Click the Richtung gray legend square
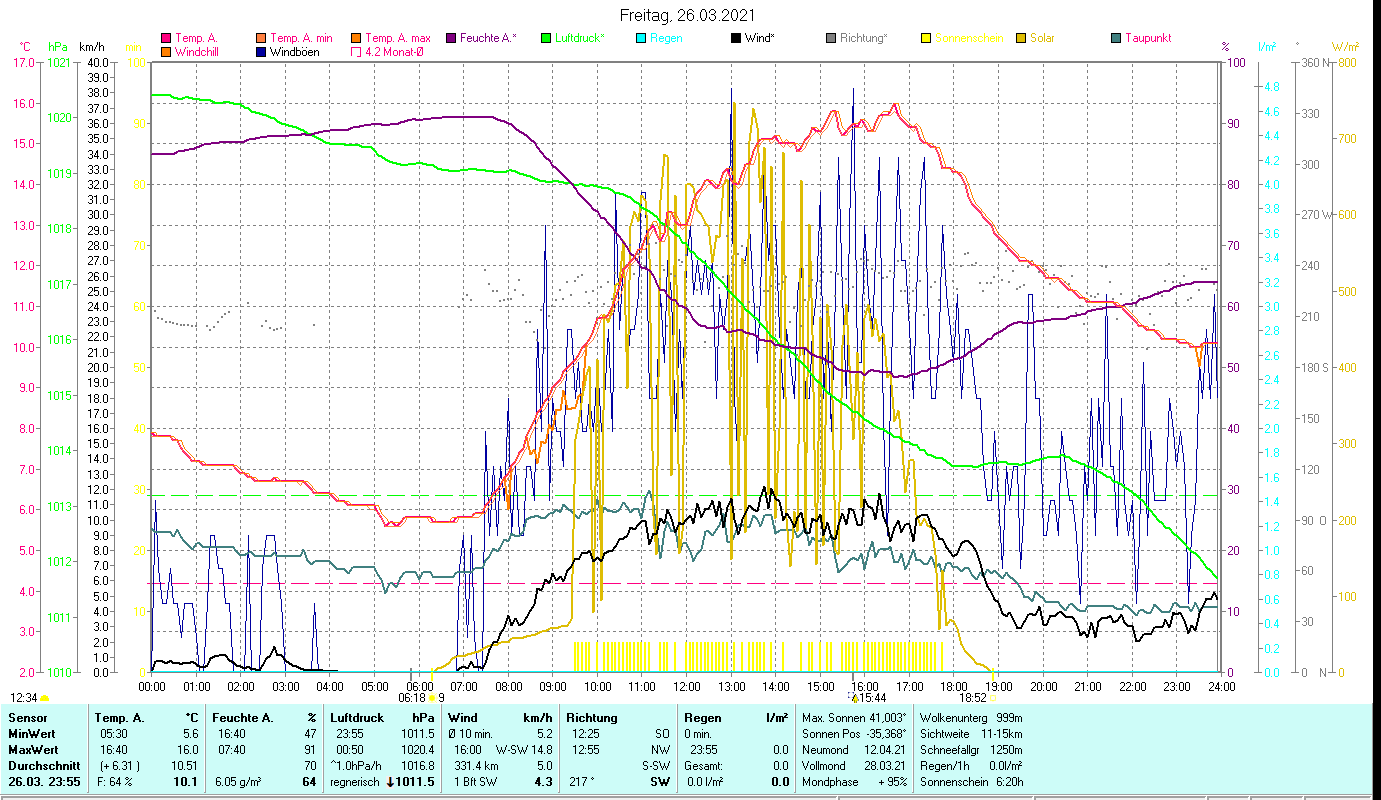 [x=831, y=38]
